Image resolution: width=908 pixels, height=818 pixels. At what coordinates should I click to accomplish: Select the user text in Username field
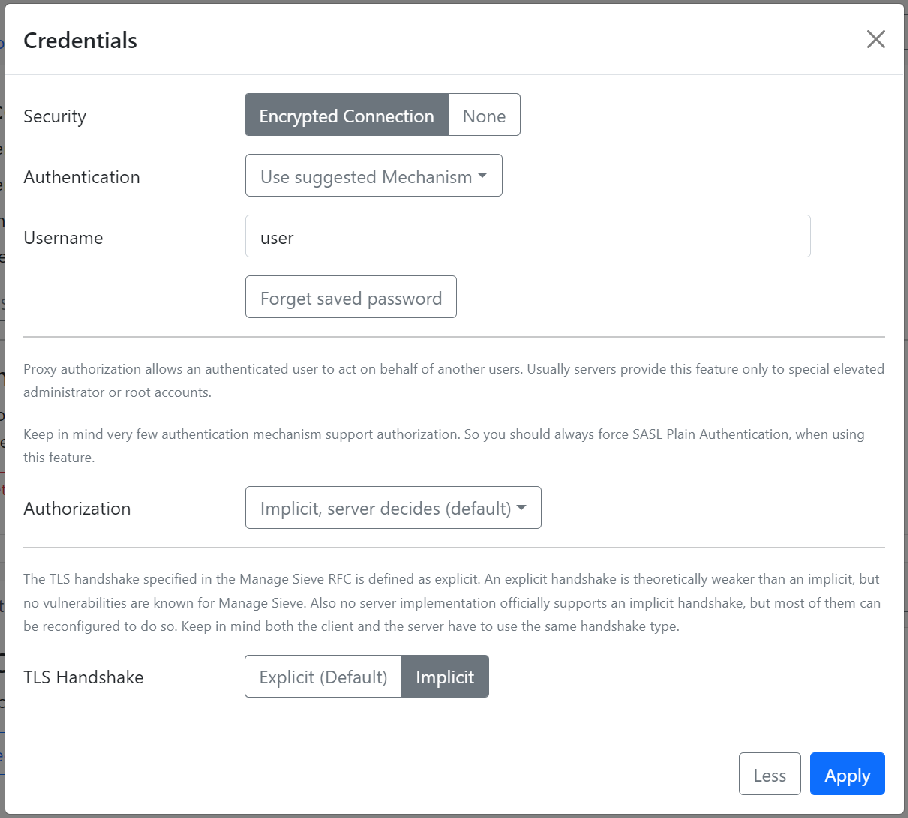[x=277, y=238]
